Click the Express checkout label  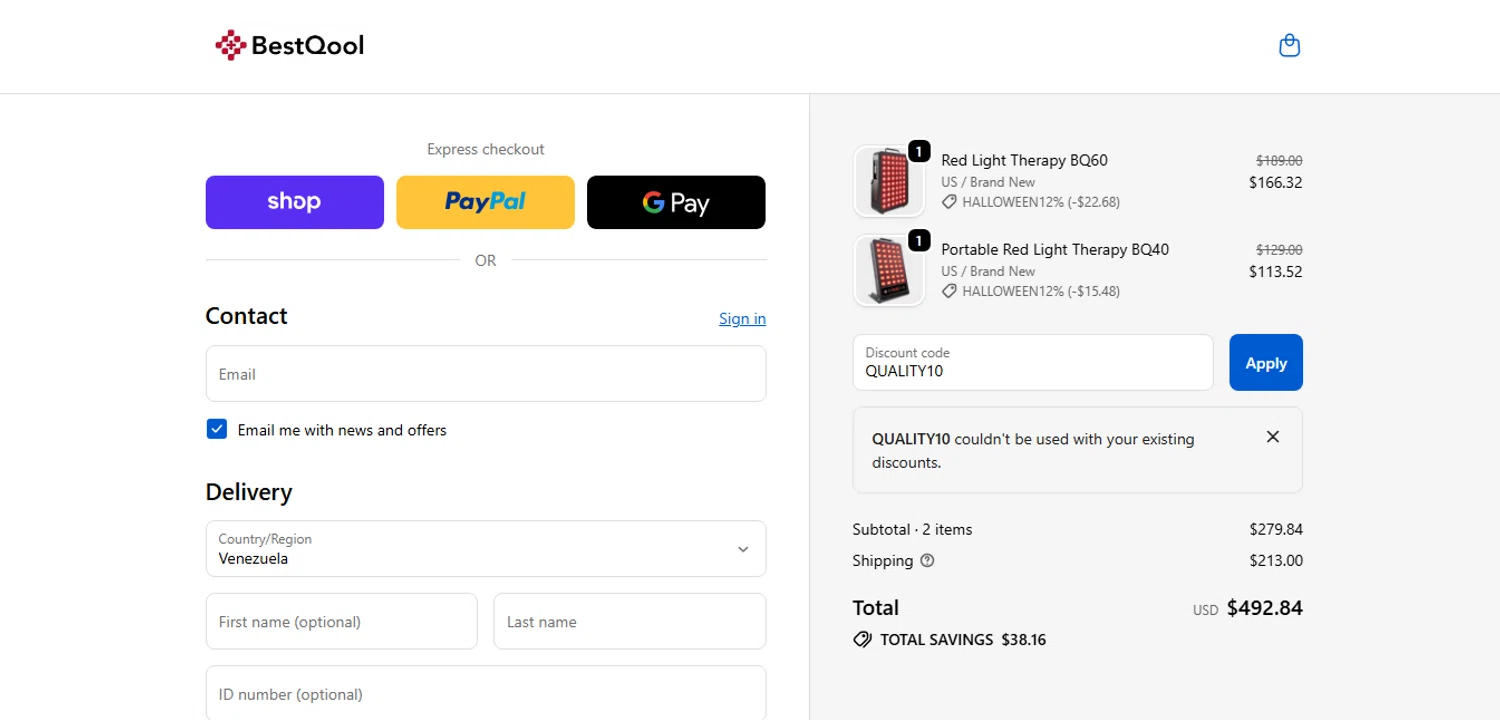[486, 149]
